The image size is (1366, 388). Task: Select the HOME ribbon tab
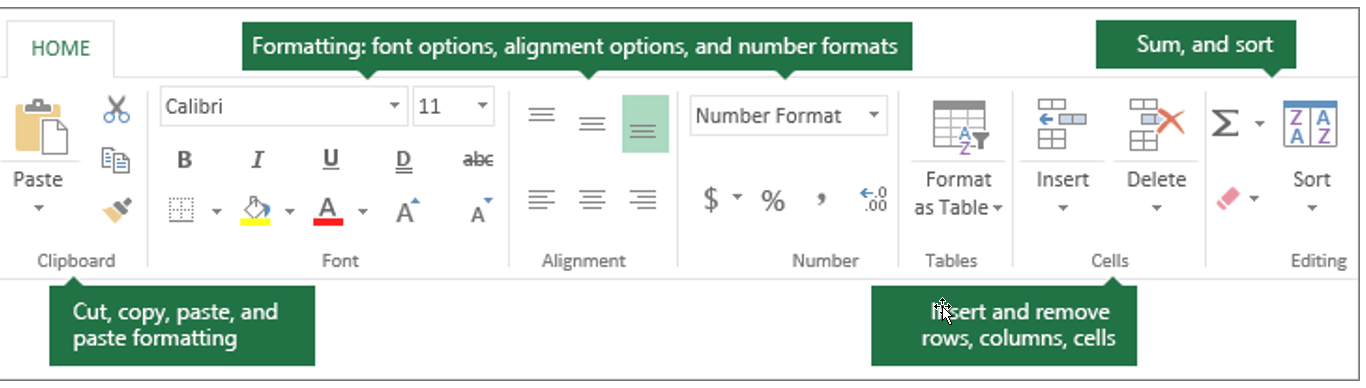coord(60,48)
